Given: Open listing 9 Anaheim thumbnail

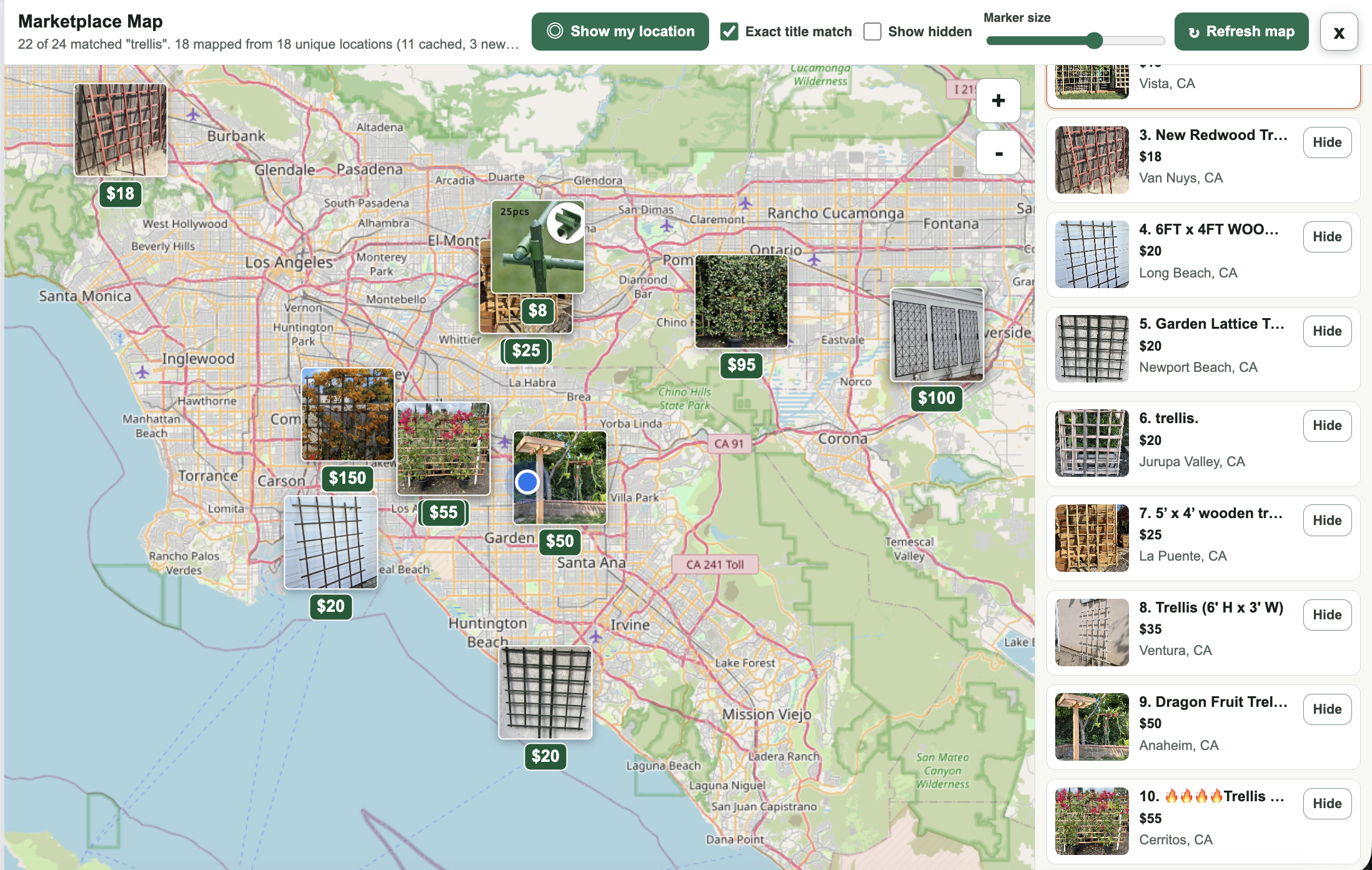Looking at the screenshot, I should point(1092,727).
